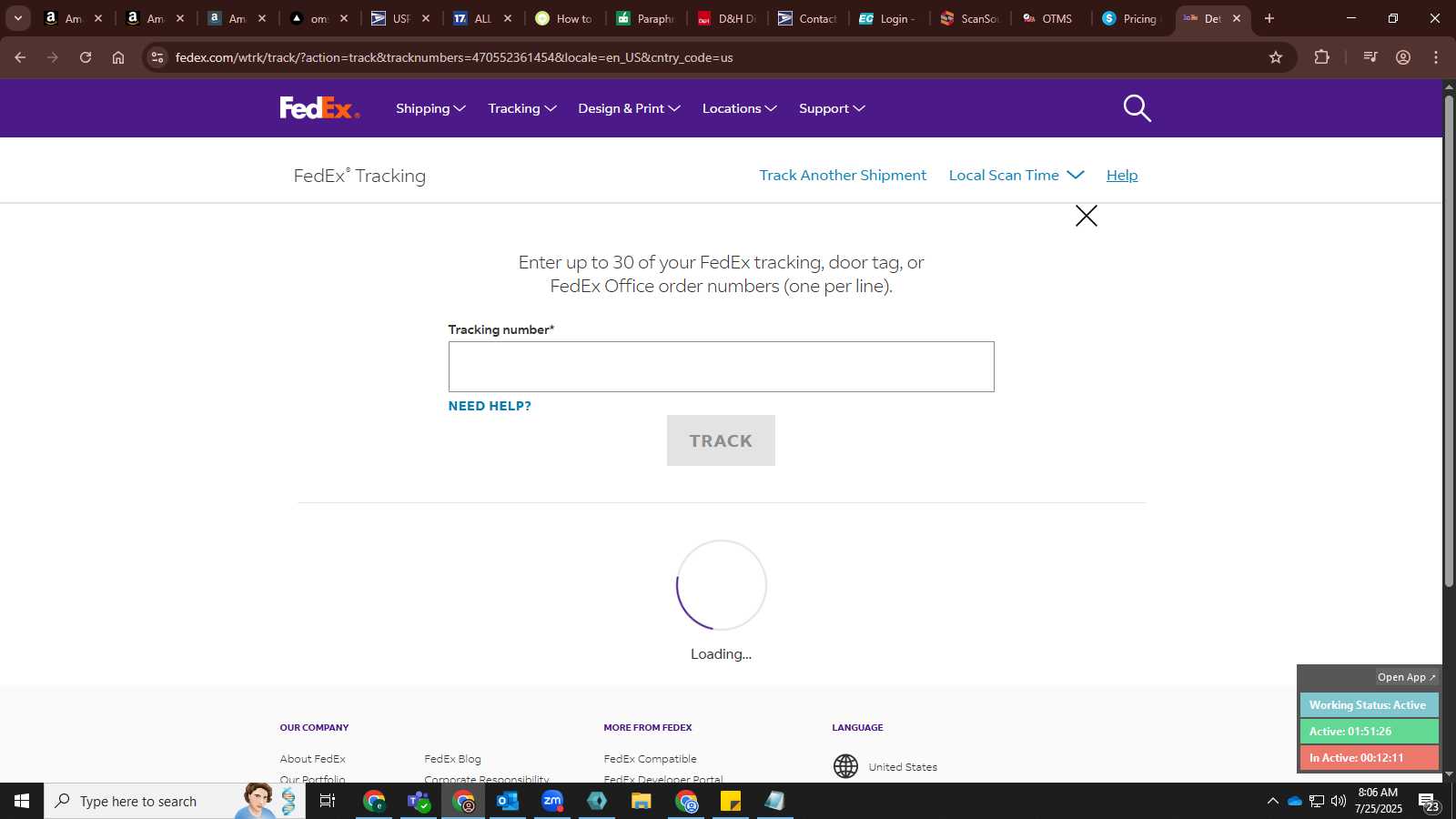Expand the Shipping menu
1456x819 pixels.
[x=430, y=108]
